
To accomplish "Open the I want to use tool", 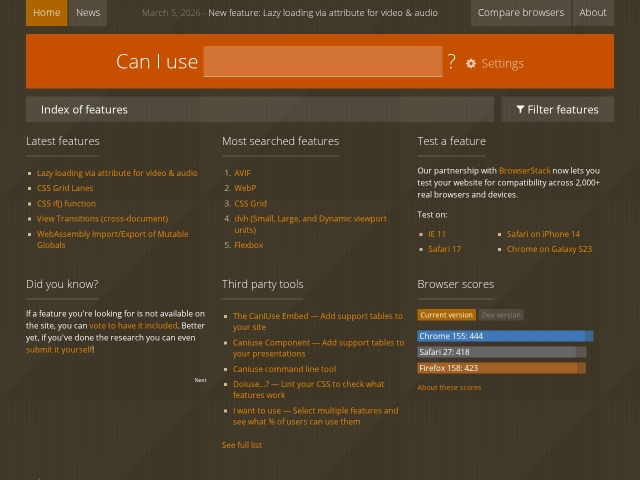I will point(316,416).
